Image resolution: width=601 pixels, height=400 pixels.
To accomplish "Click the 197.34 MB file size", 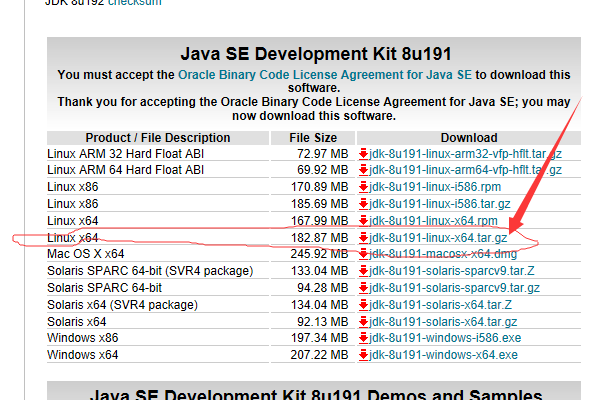I will [x=320, y=338].
